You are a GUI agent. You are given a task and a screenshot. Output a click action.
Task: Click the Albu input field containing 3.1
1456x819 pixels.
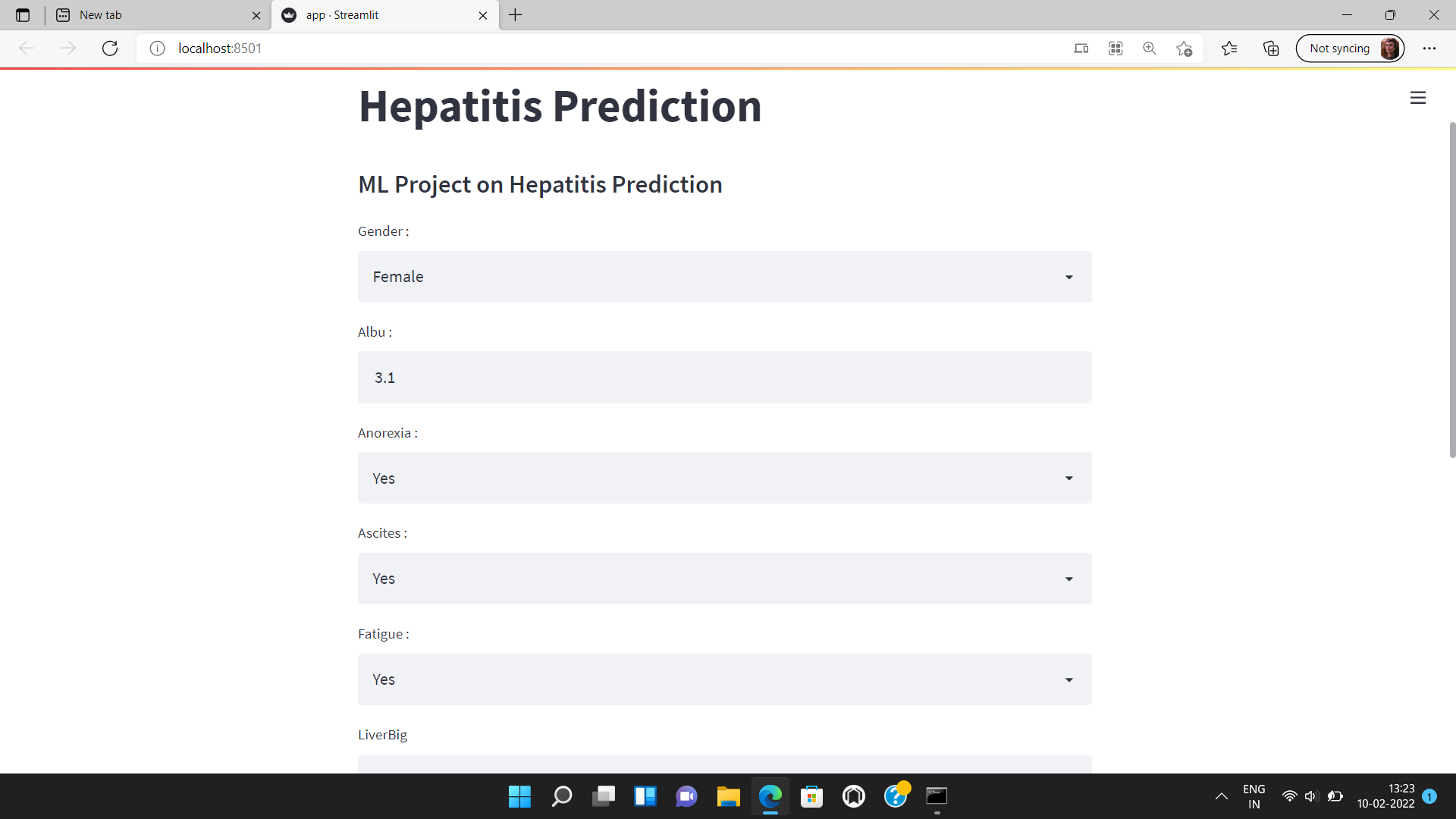click(724, 377)
